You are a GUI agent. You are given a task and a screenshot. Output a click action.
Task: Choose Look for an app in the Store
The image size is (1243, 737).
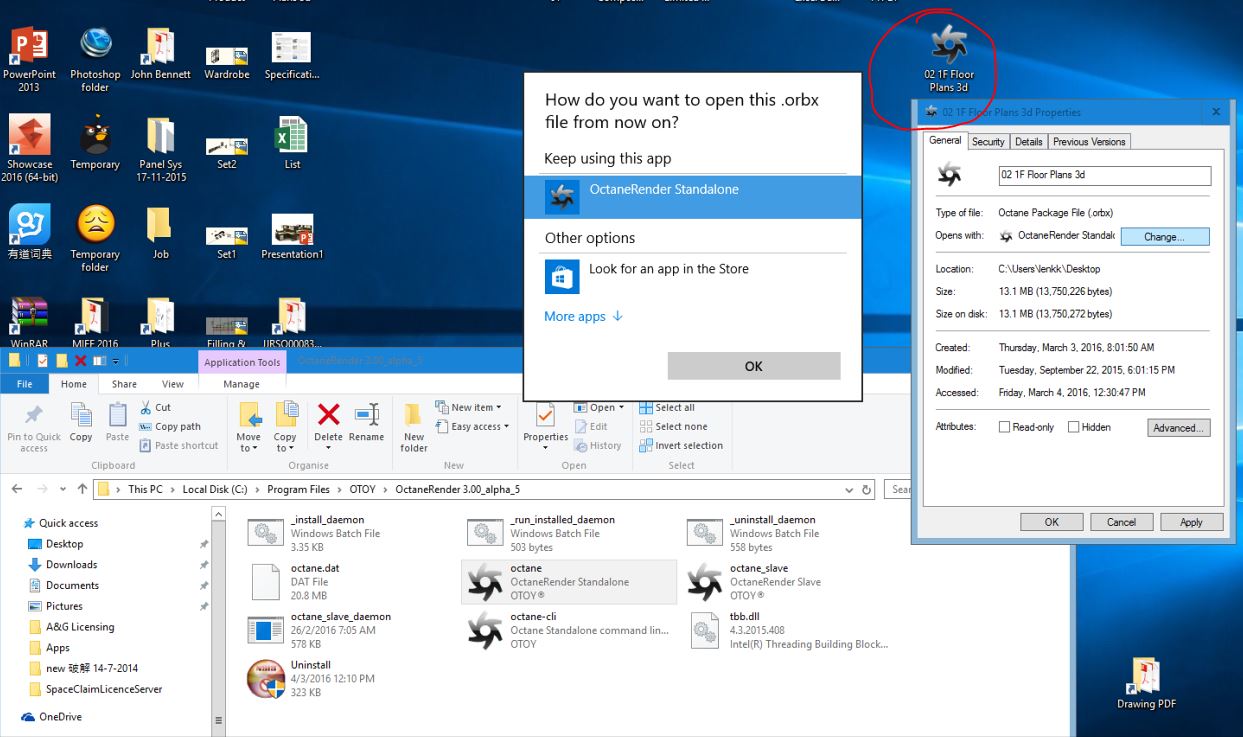tap(692, 275)
